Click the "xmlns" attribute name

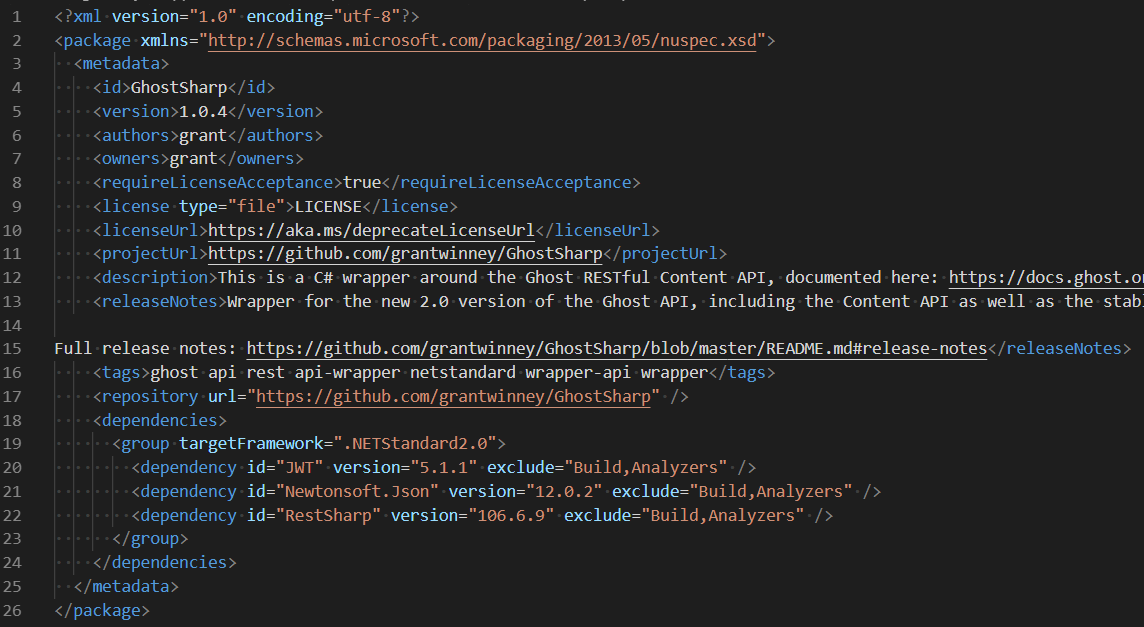pyautogui.click(x=165, y=40)
